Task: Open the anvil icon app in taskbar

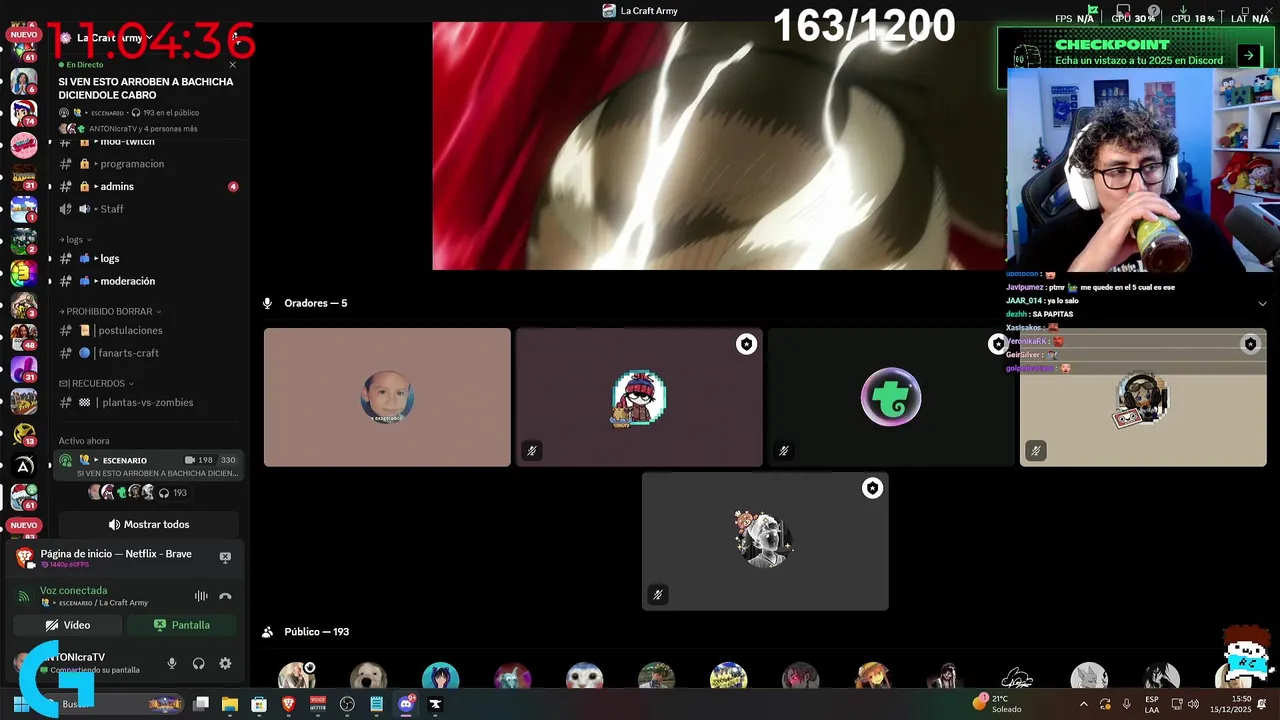Action: [435, 704]
